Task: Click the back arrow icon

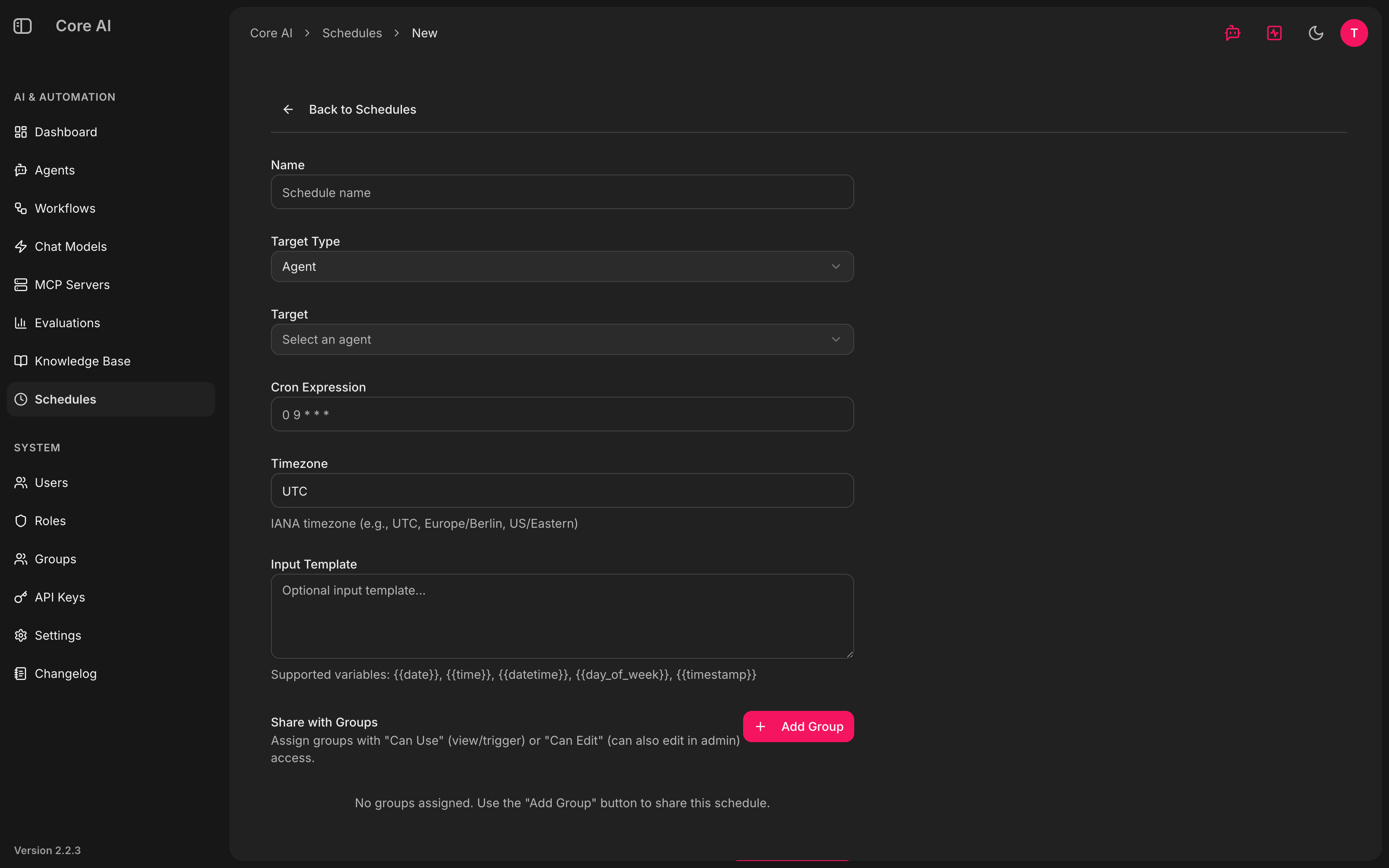Action: tap(288, 109)
